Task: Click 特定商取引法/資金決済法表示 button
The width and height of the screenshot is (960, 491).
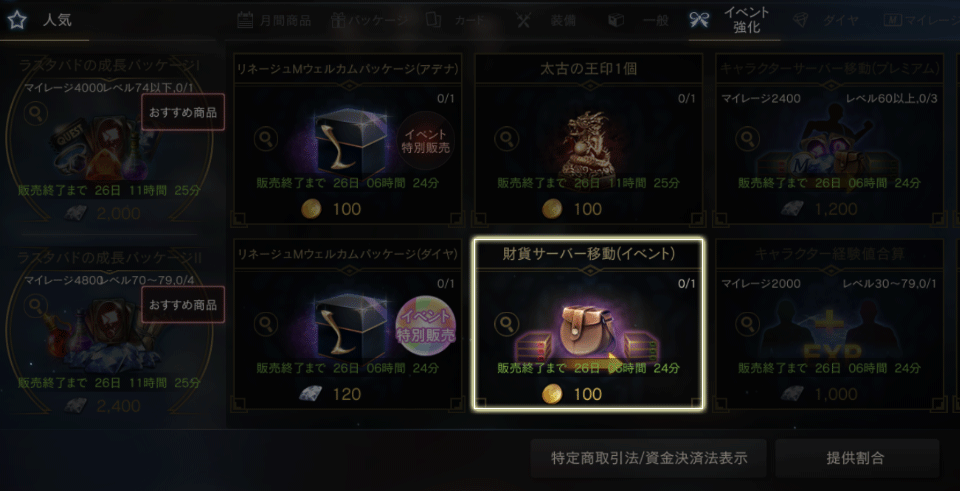Action: [648, 459]
